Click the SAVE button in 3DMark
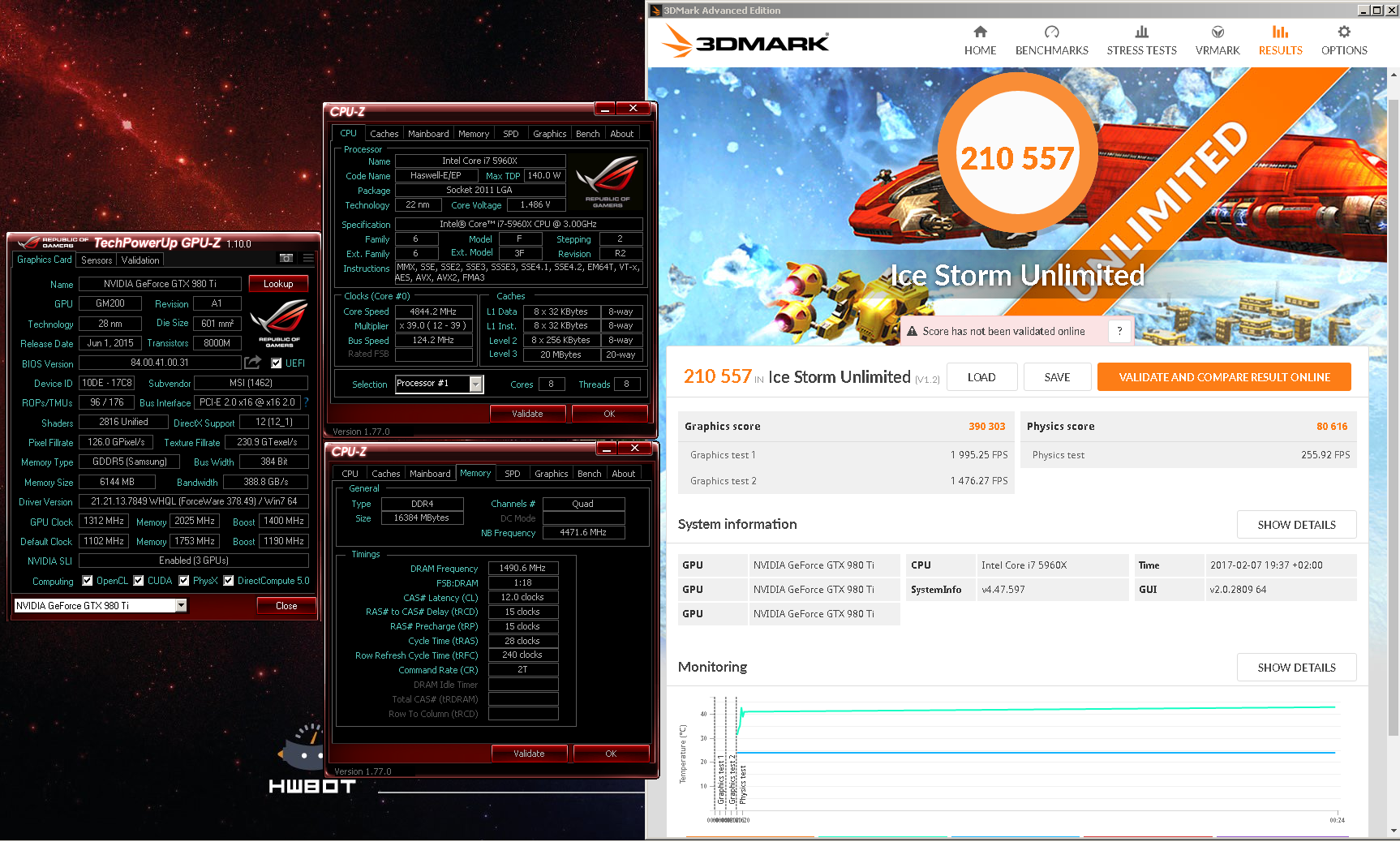Image resolution: width=1400 pixels, height=842 pixels. (x=1057, y=377)
